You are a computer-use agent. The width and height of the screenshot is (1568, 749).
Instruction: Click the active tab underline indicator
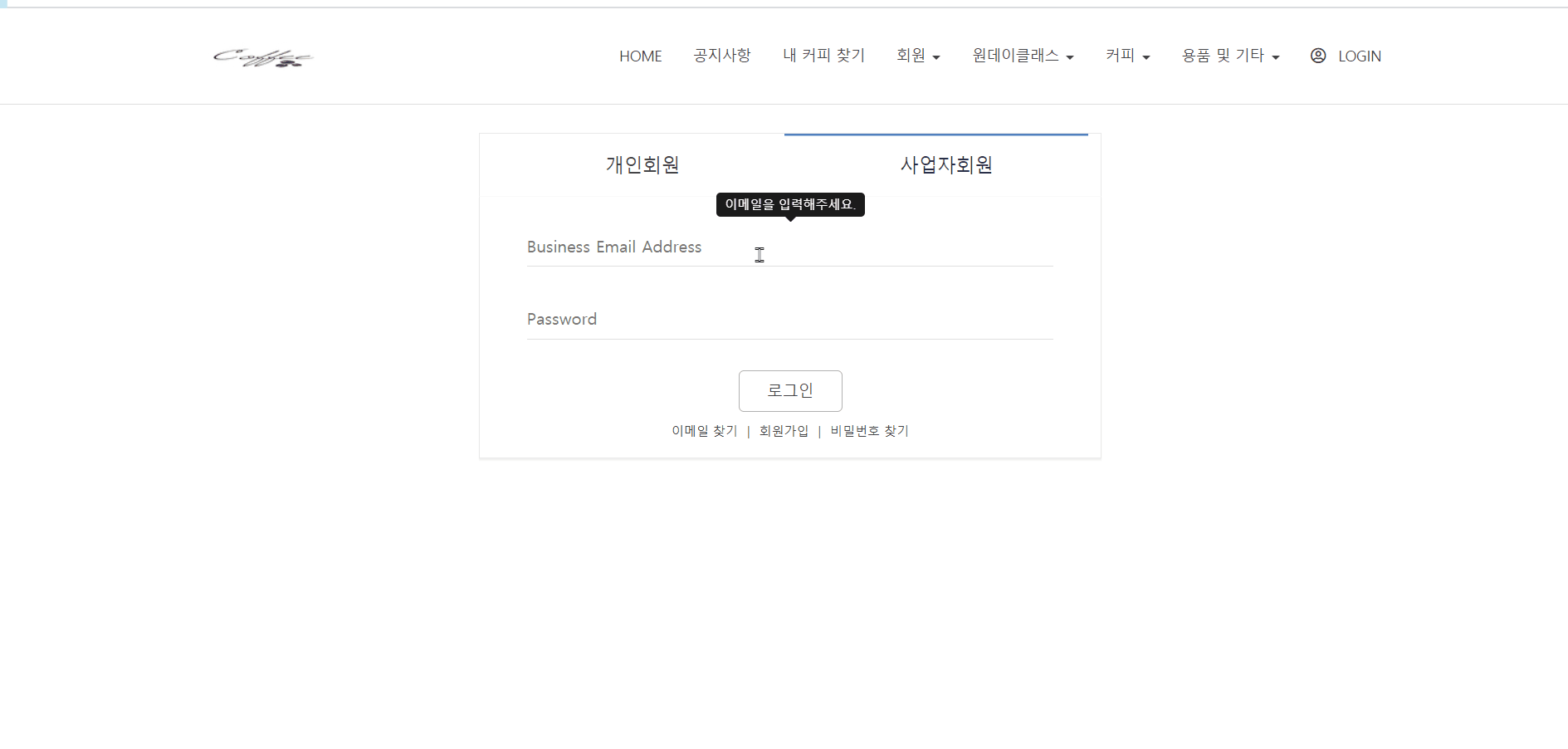coord(935,135)
